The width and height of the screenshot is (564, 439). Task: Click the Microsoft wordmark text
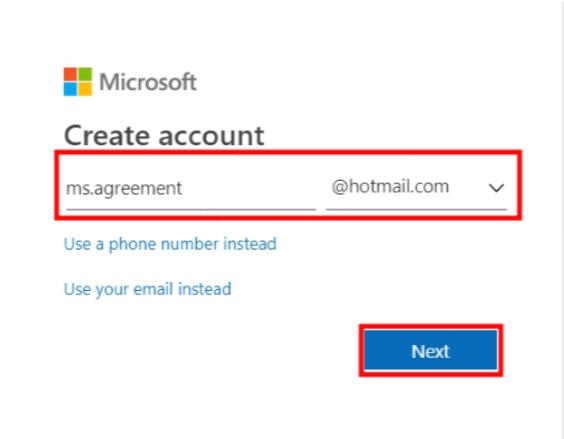click(x=148, y=82)
